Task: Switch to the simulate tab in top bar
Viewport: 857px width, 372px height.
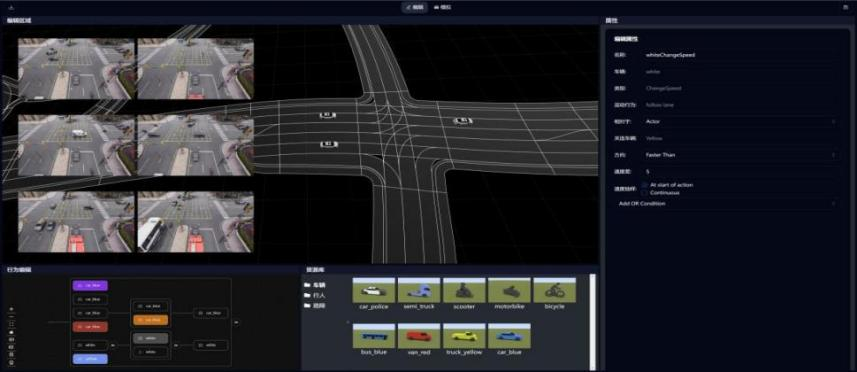Action: click(442, 8)
